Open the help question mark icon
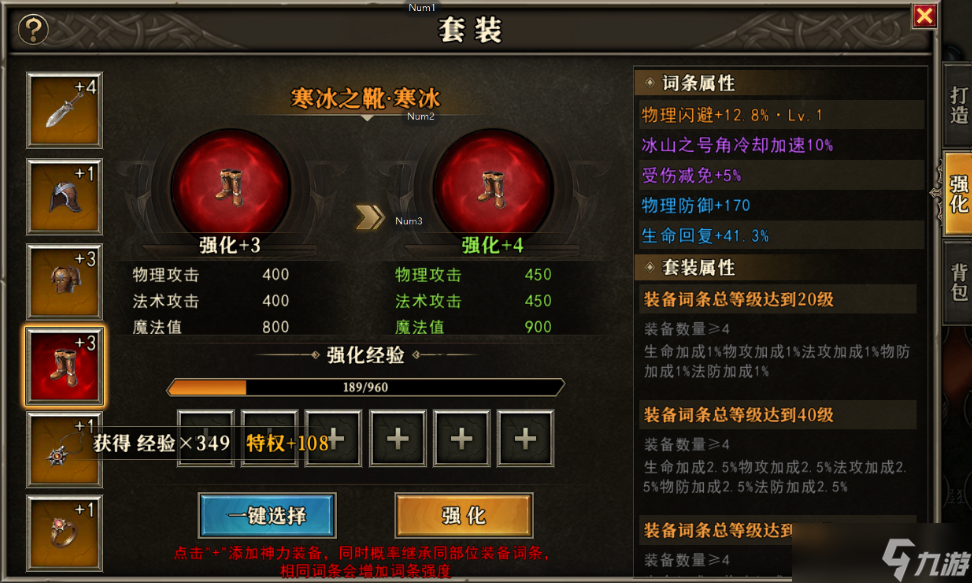The height and width of the screenshot is (583, 972). coord(33,29)
